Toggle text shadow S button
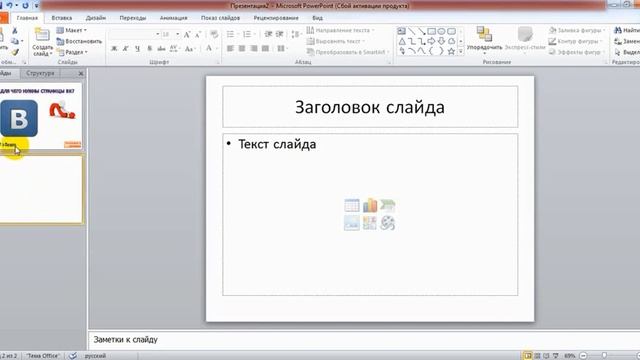 [149, 49]
